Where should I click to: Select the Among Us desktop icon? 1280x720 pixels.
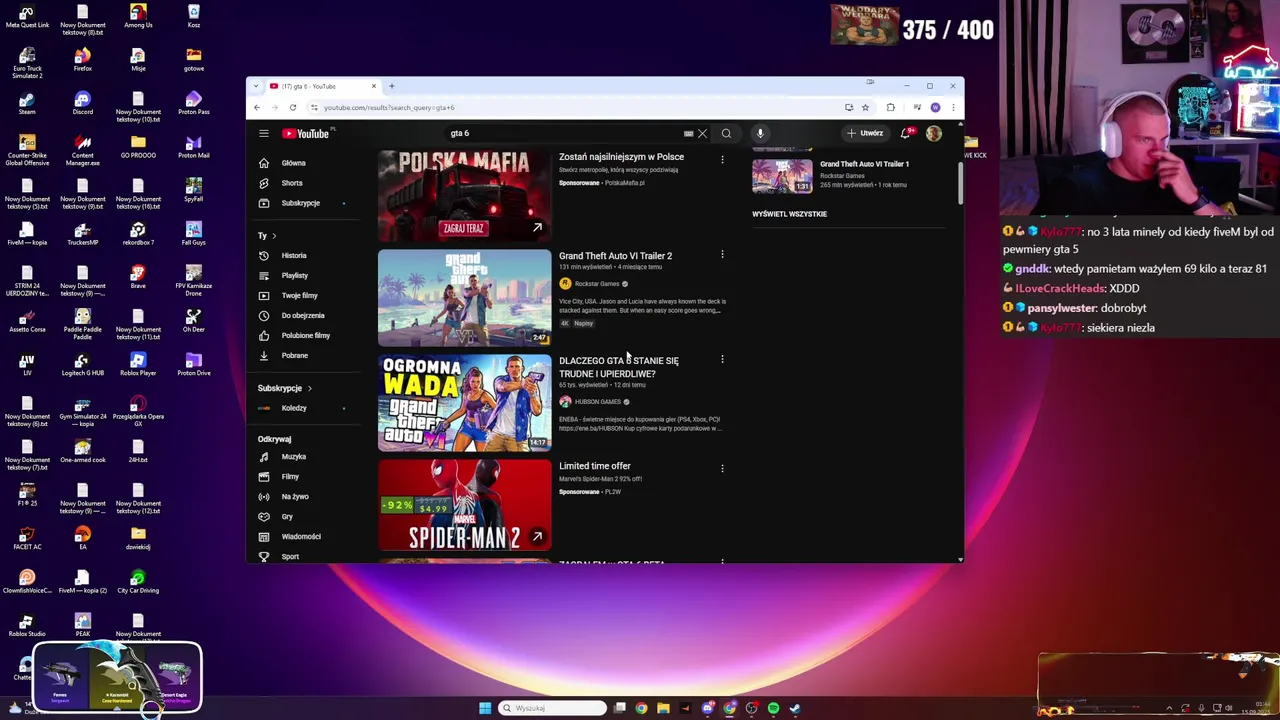point(138,16)
